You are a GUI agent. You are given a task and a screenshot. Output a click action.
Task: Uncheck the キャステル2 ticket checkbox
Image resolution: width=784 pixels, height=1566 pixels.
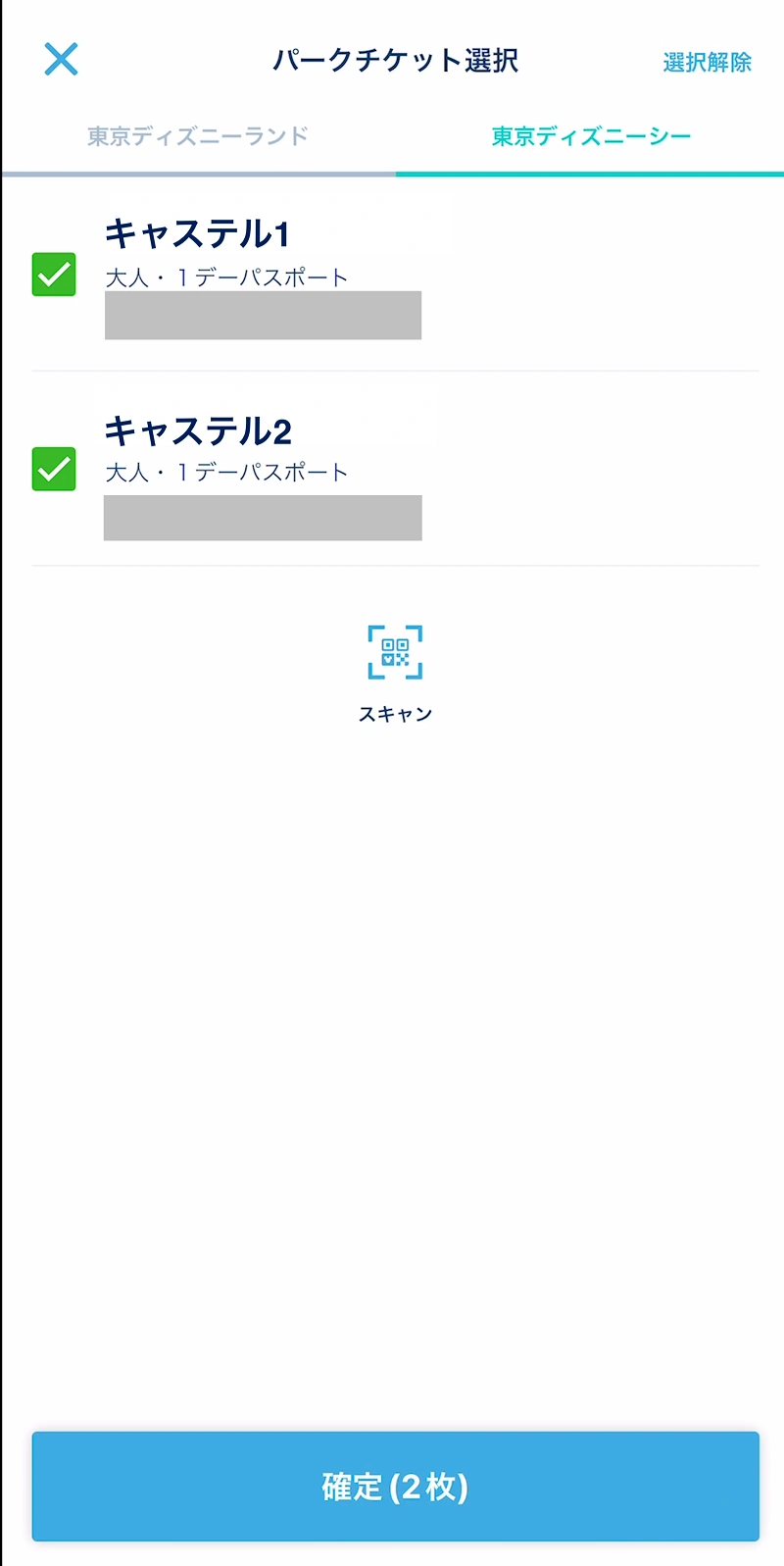tap(54, 469)
